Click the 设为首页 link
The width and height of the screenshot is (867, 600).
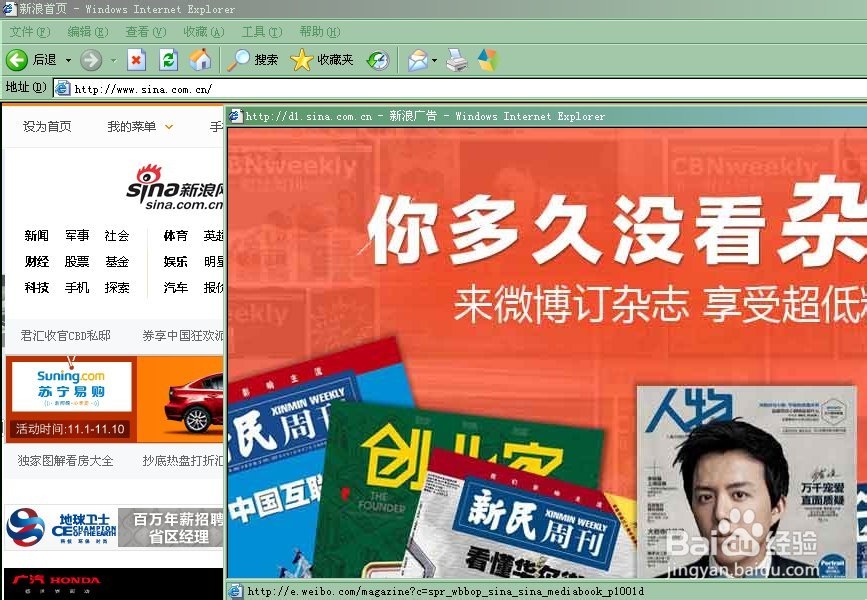coord(47,127)
